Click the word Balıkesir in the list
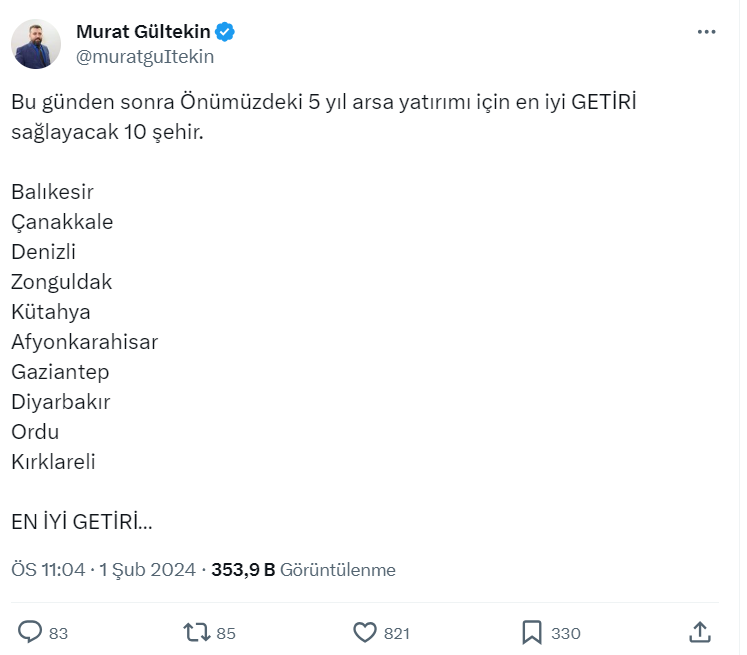The height and width of the screenshot is (655, 747). (x=52, y=192)
